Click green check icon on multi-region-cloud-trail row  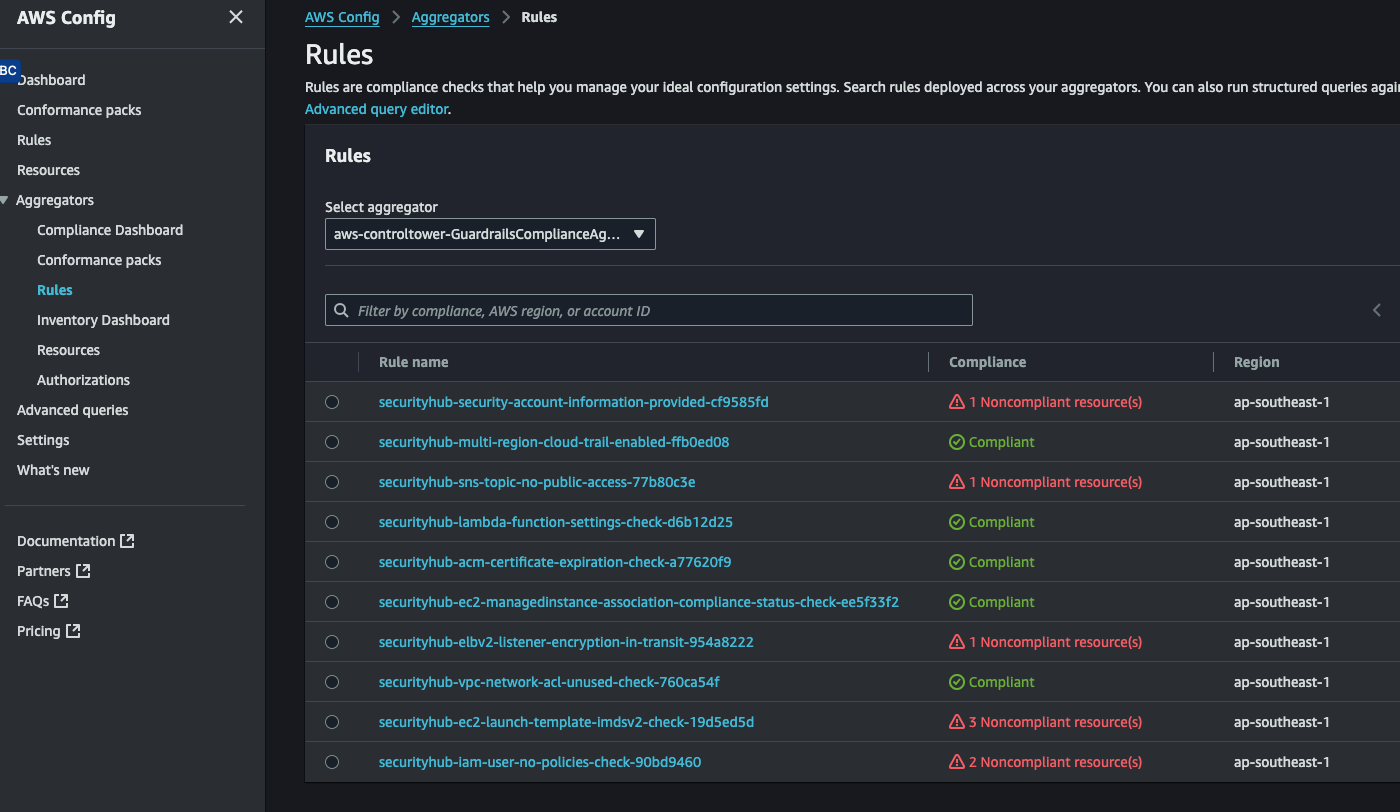point(957,442)
